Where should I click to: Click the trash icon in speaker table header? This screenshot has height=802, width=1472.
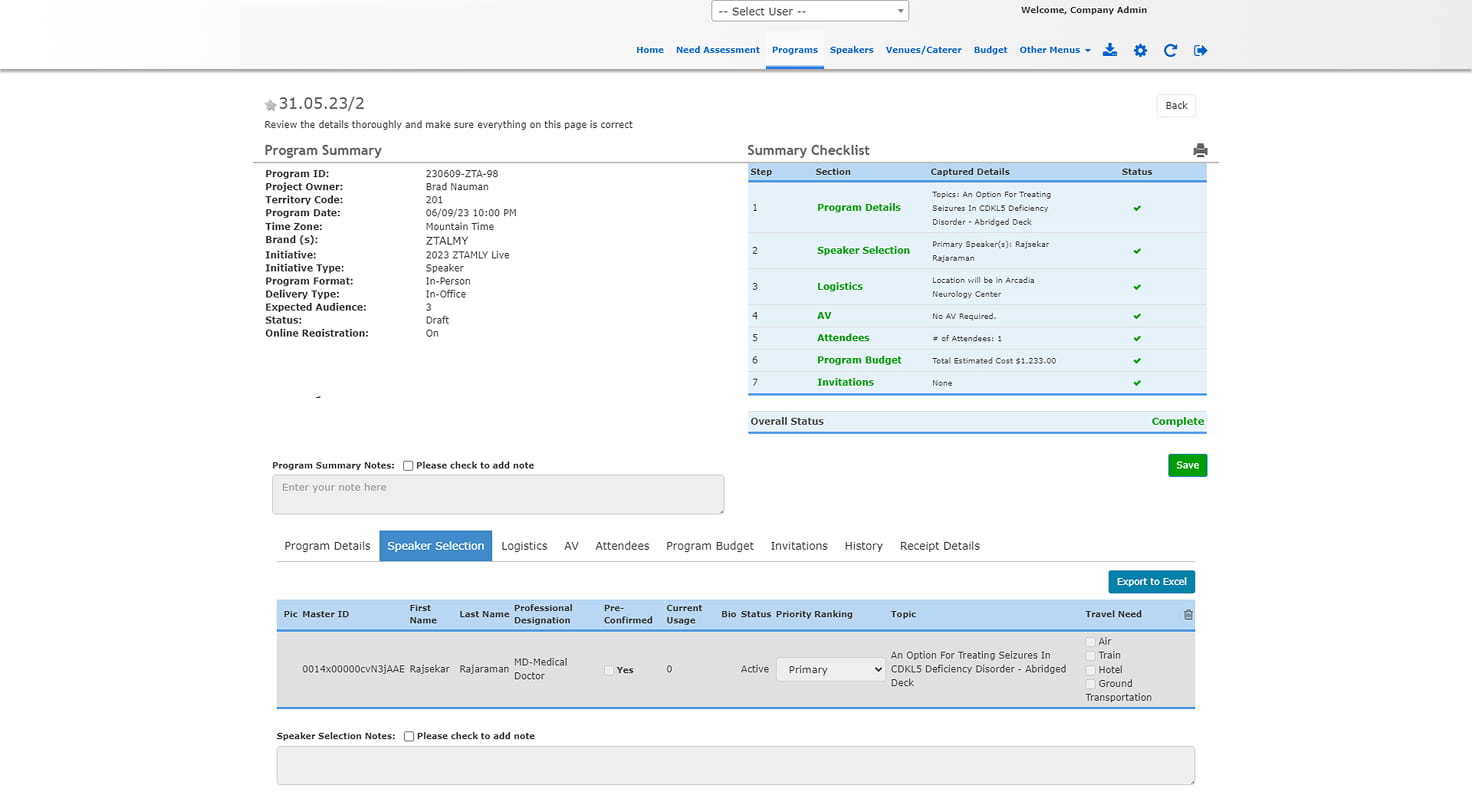coord(1188,615)
